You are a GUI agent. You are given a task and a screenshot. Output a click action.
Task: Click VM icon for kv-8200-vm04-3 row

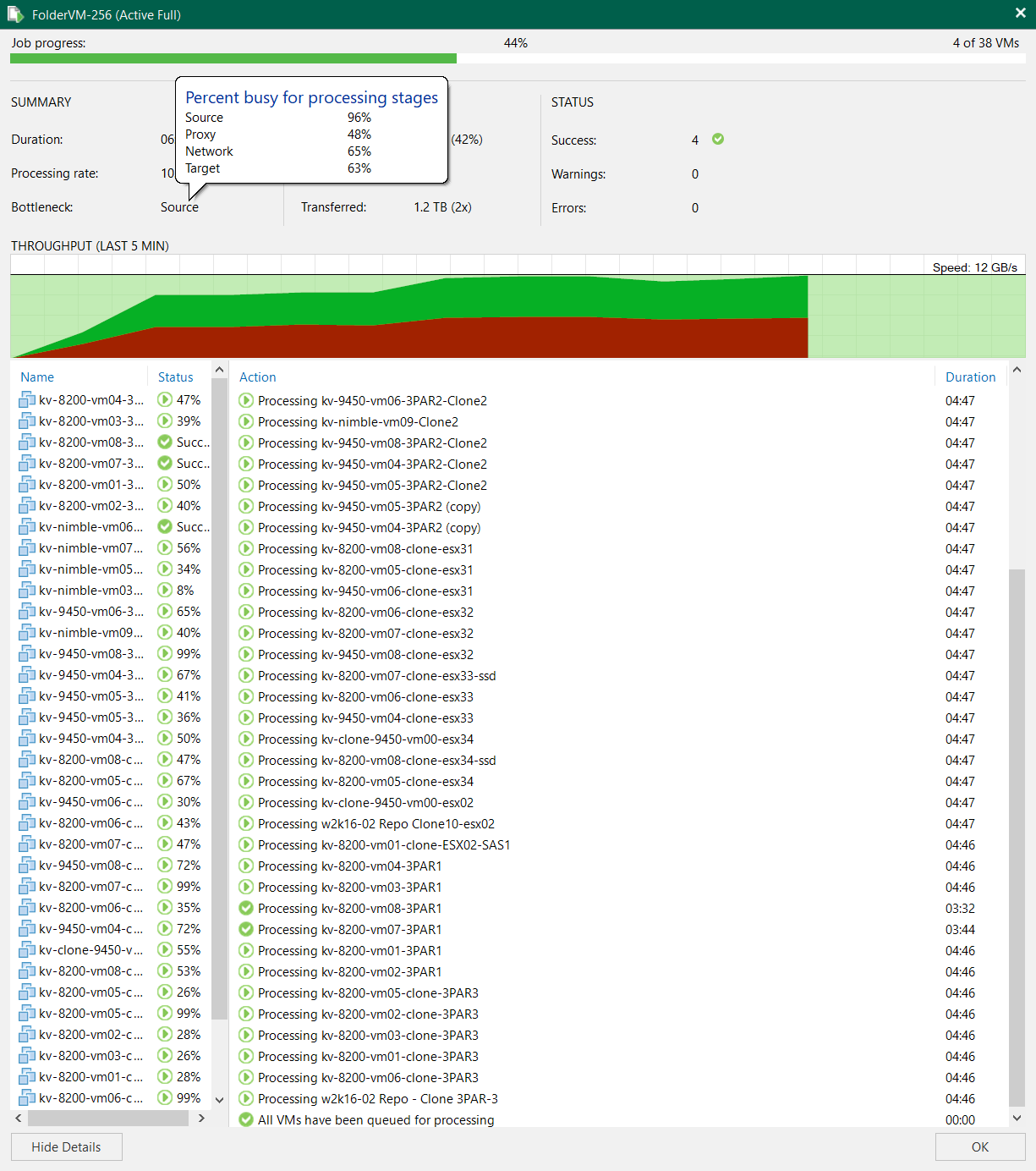click(27, 400)
